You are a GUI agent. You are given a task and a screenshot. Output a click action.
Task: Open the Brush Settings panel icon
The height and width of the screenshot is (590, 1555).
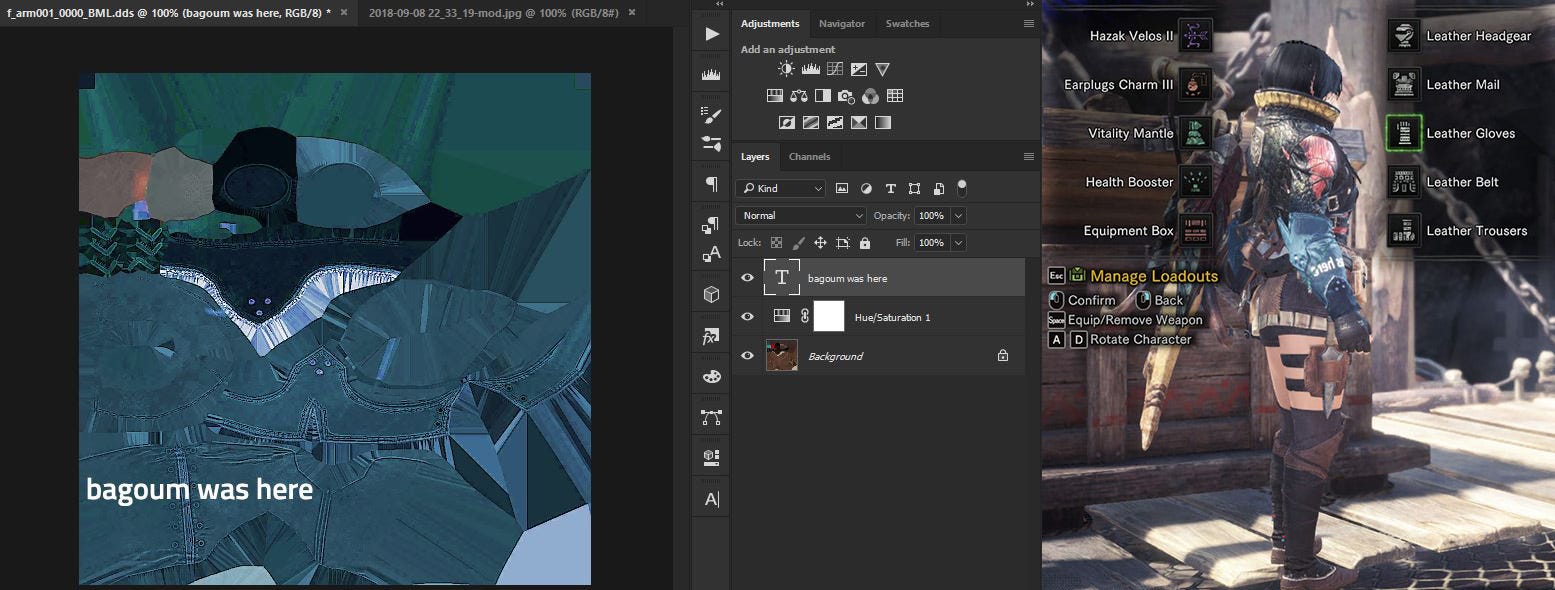click(x=712, y=115)
